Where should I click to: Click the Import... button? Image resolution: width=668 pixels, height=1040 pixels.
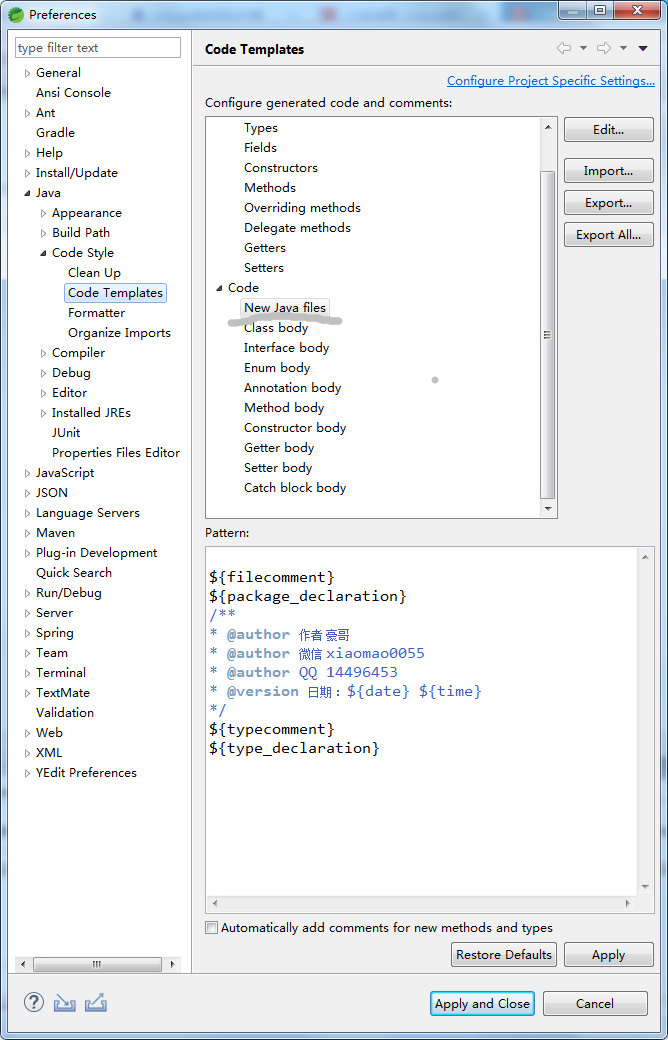tap(608, 170)
